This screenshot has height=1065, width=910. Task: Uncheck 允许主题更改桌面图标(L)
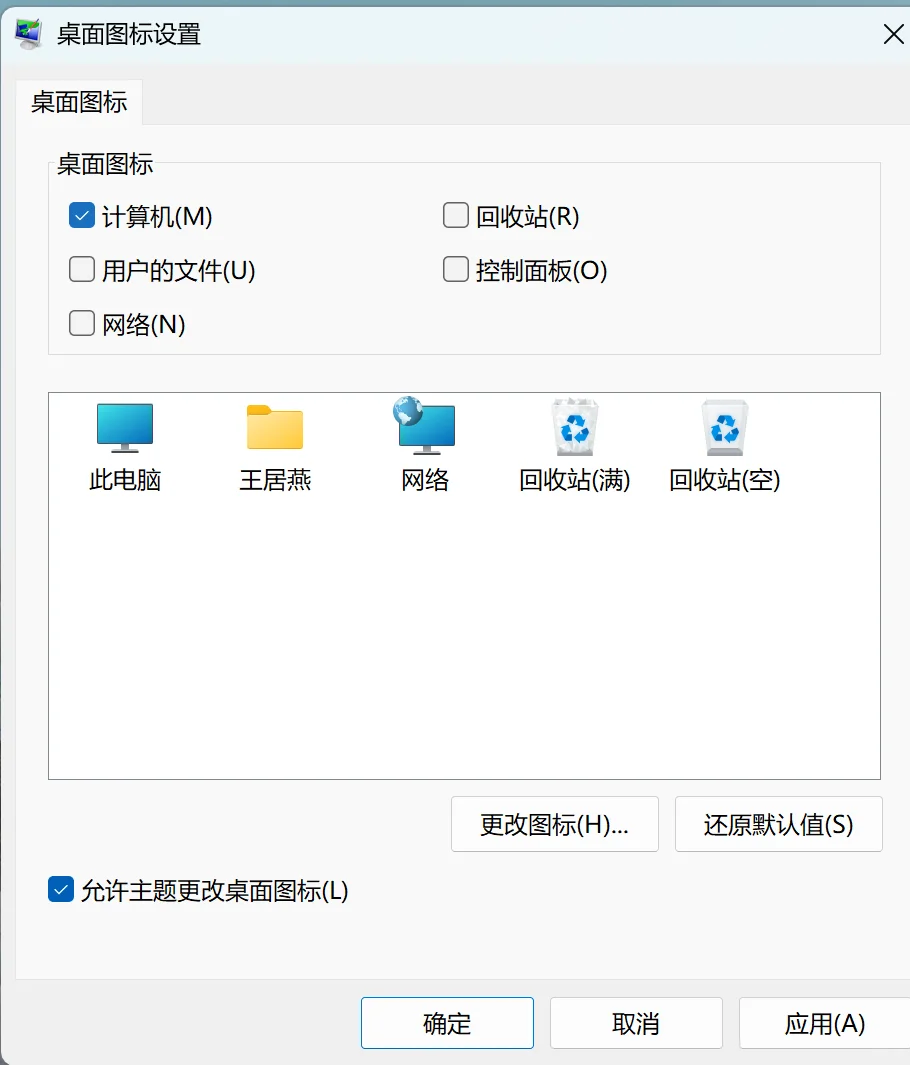(x=59, y=891)
